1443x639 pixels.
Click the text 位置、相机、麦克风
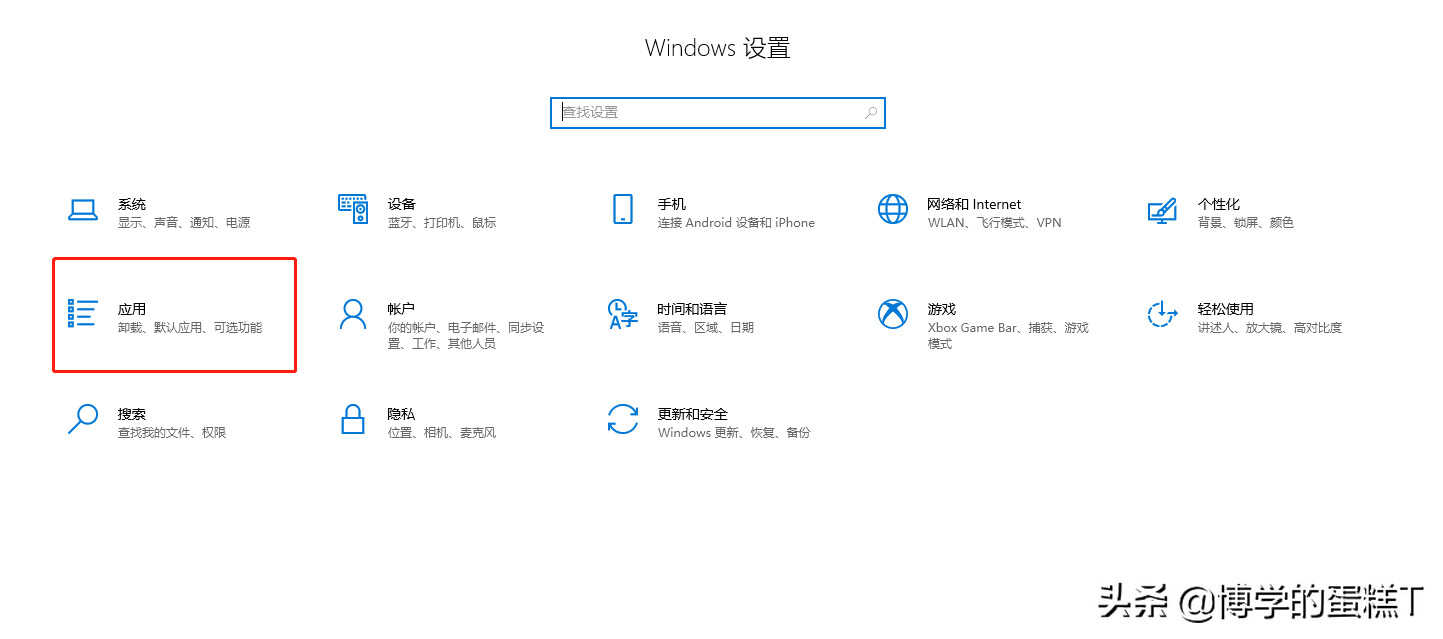[x=442, y=433]
